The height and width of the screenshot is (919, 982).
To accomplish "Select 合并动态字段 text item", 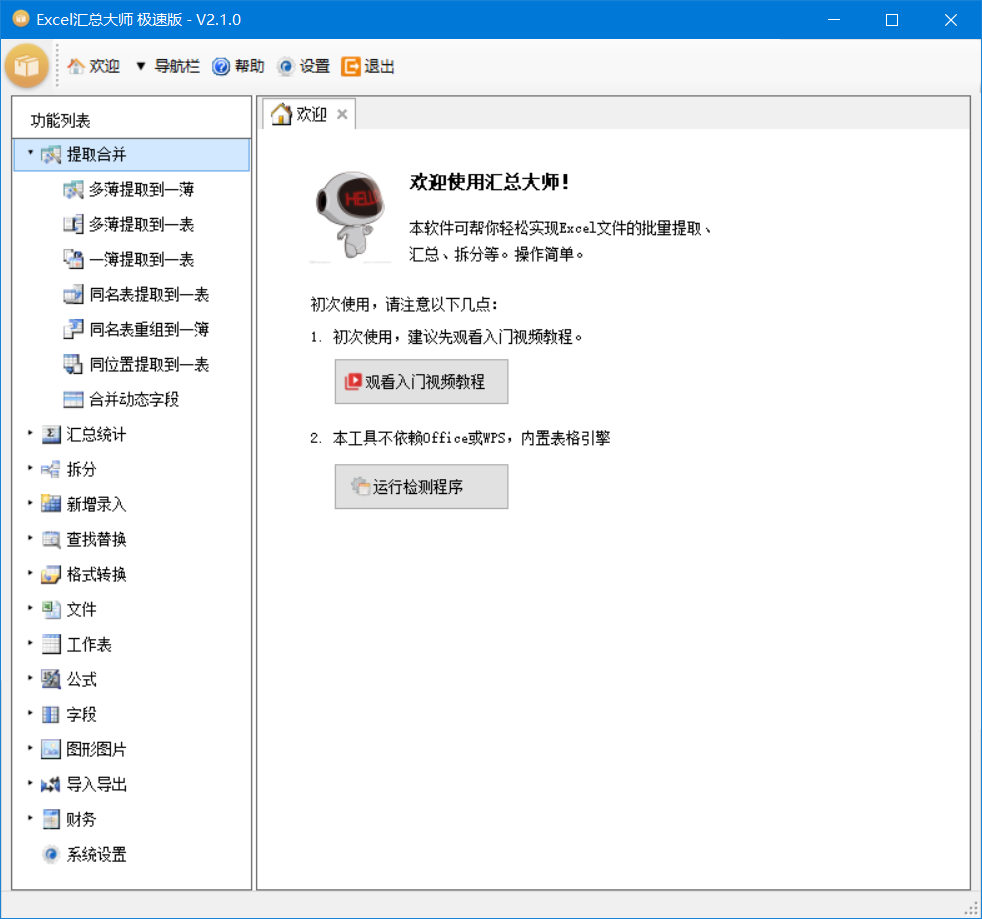I will (x=133, y=399).
